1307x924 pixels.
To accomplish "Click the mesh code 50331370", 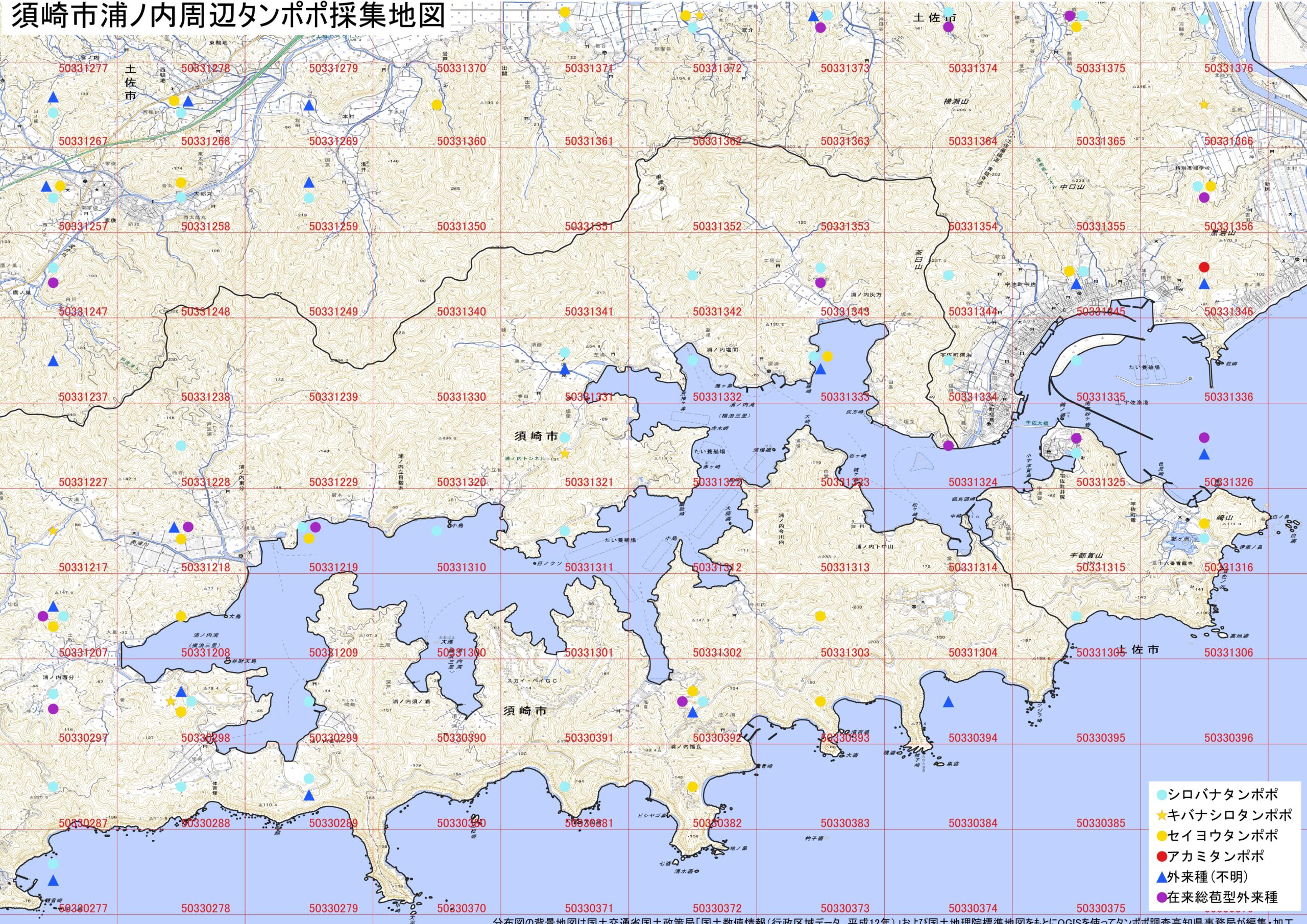I will [462, 68].
